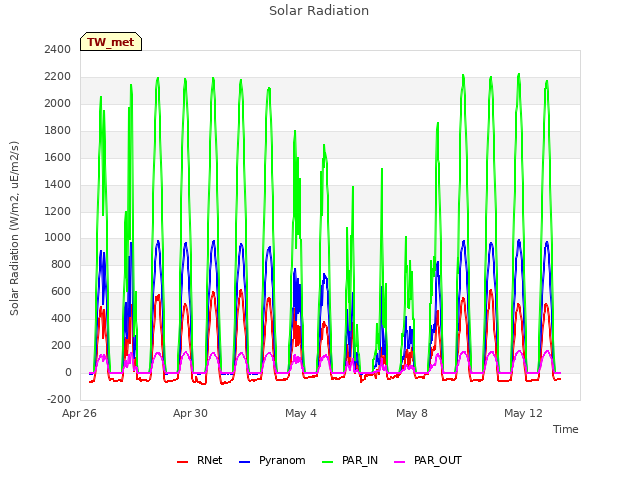Click the 1200 y-axis tick label

click(58, 211)
